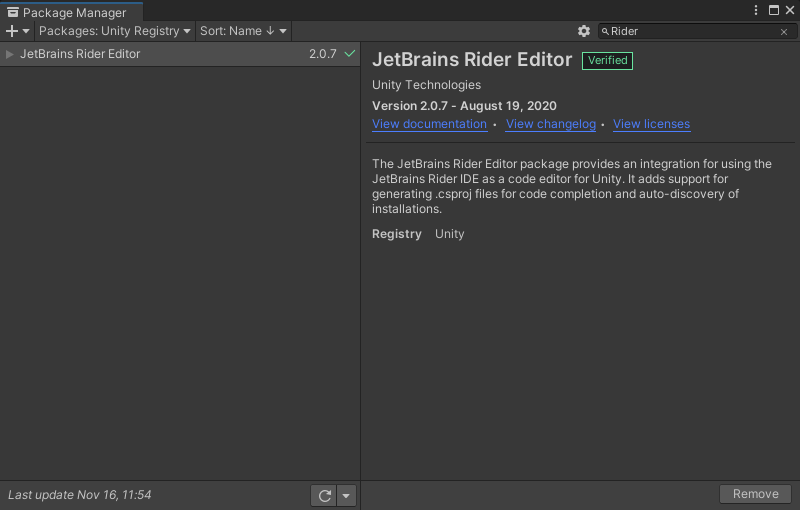The image size is (800, 510).
Task: Click the green installed checkmark icon
Action: tap(349, 53)
